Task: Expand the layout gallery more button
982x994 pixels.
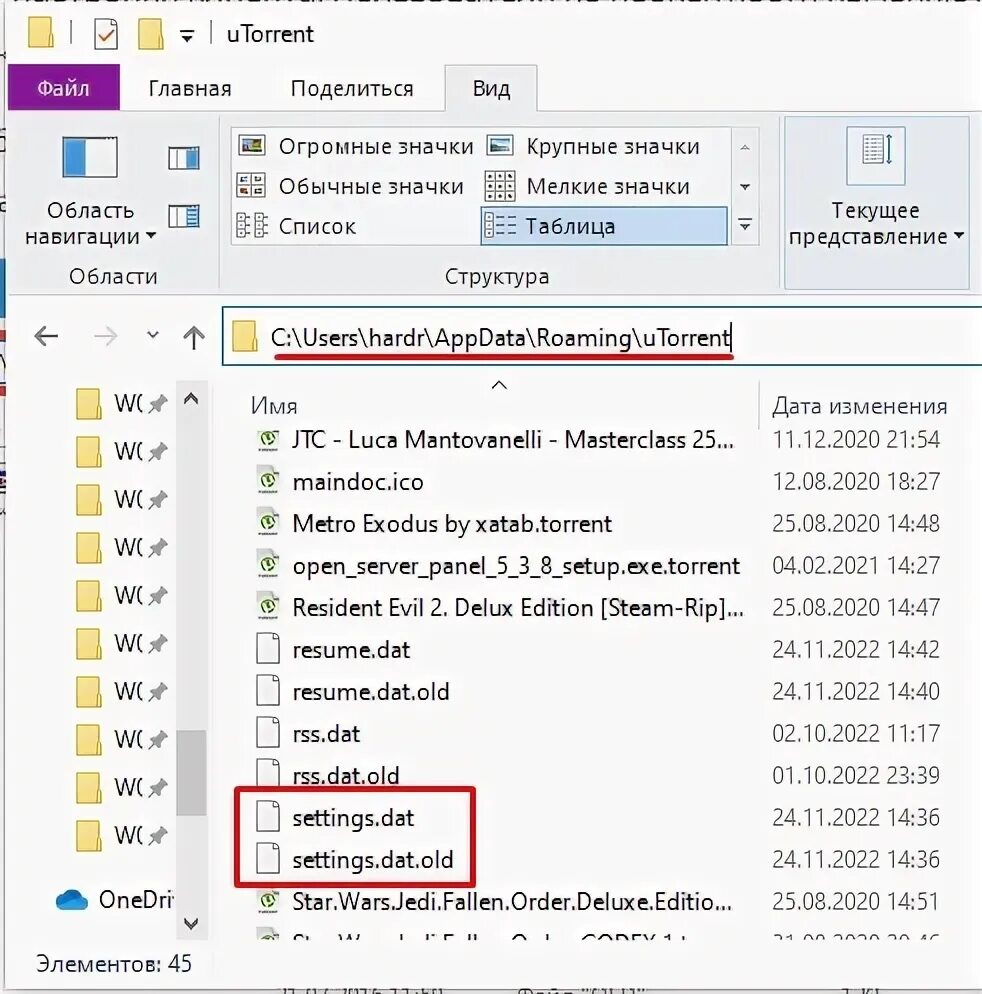Action: 746,225
